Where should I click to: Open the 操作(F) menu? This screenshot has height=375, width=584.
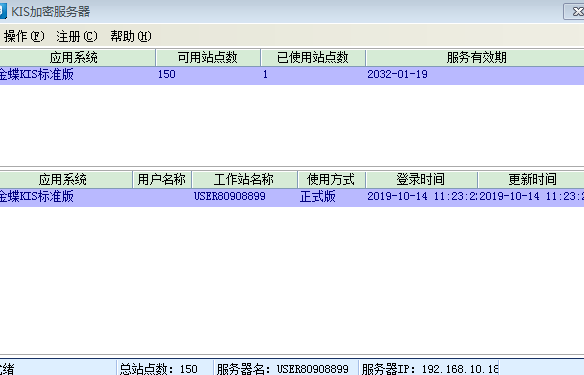(24, 36)
